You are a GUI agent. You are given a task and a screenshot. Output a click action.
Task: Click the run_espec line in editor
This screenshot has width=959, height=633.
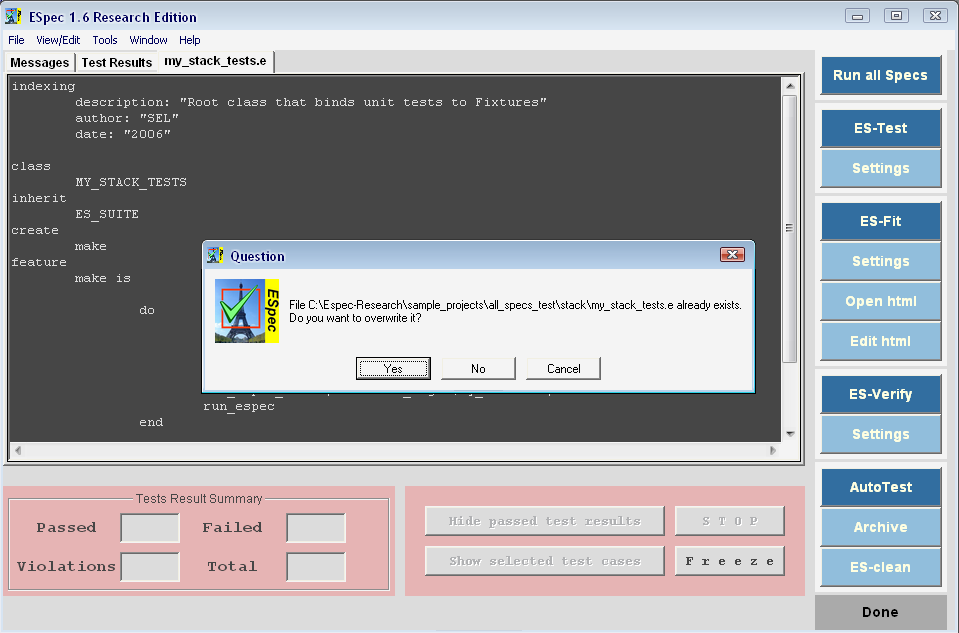[239, 406]
